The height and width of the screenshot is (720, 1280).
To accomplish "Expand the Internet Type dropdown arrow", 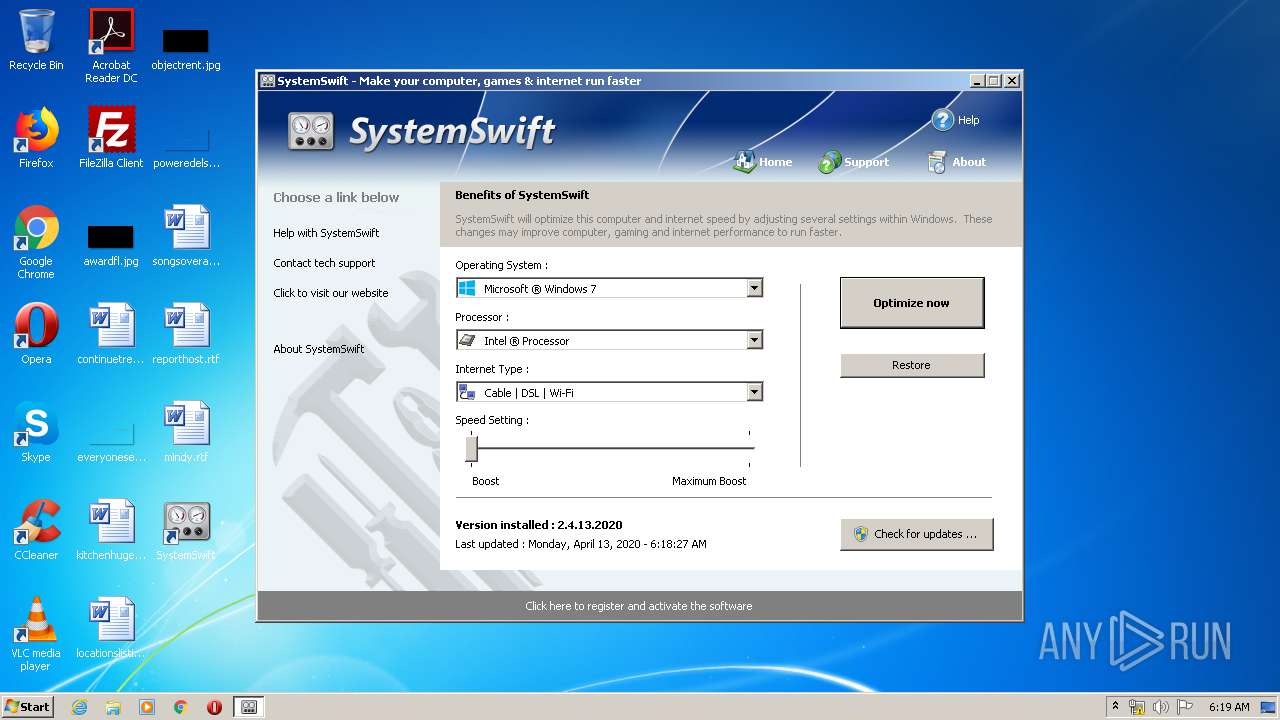I will [x=754, y=392].
